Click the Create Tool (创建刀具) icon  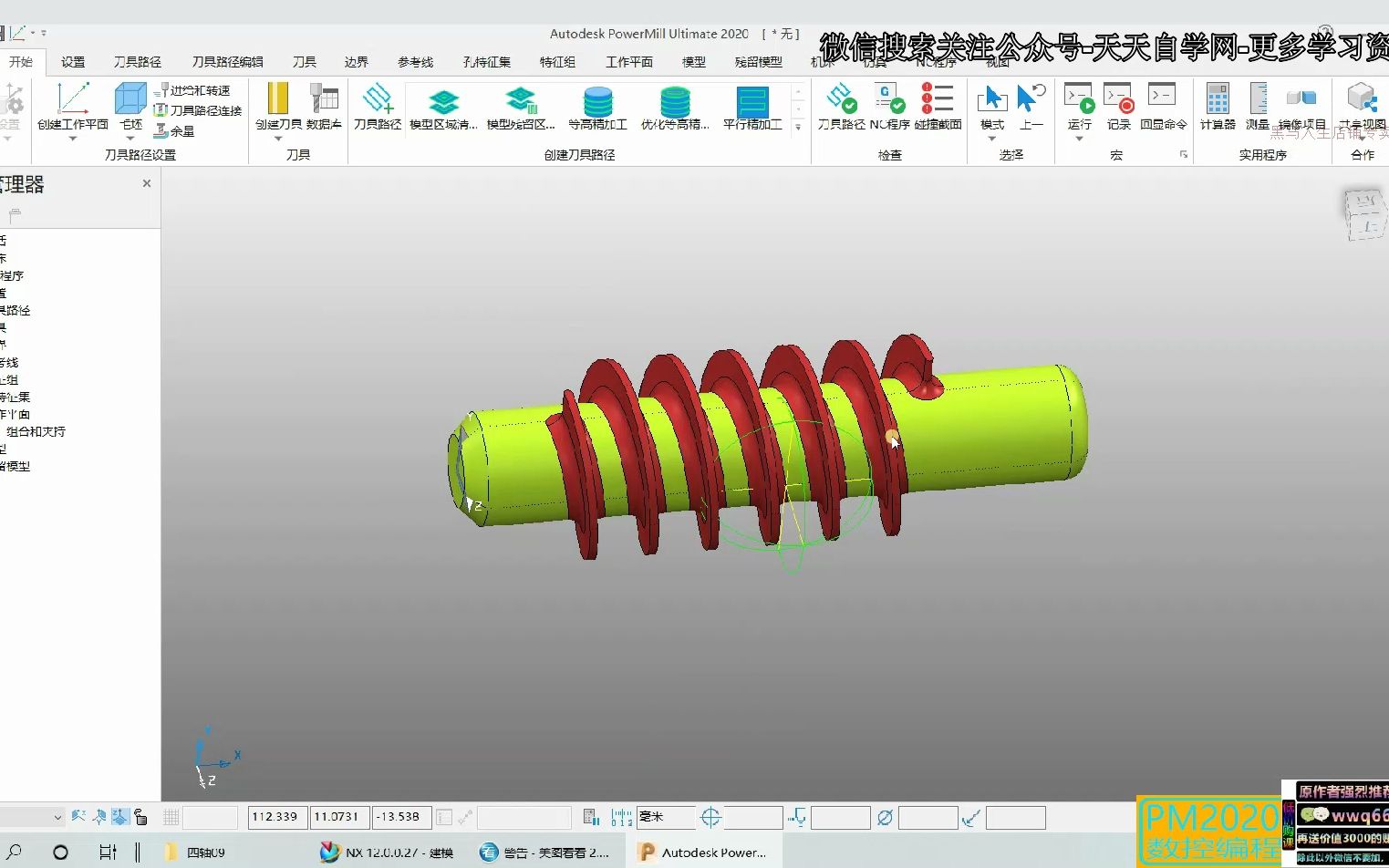click(277, 98)
